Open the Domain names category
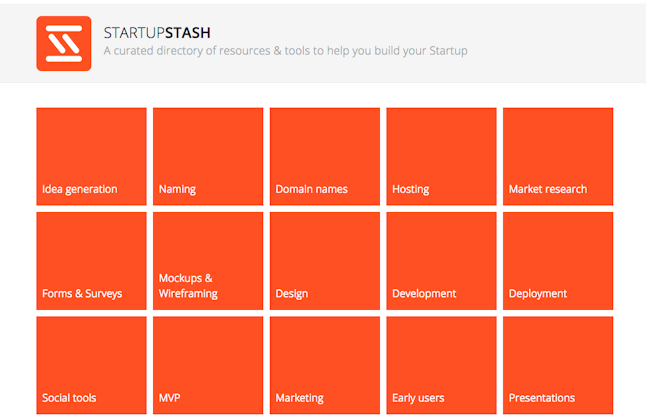The width and height of the screenshot is (646, 420). pos(325,157)
